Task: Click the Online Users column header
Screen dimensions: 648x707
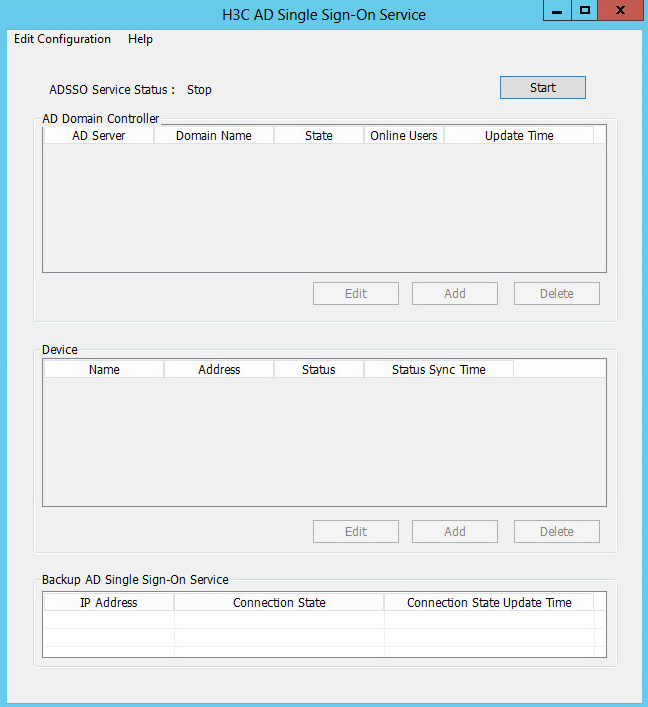Action: point(404,136)
